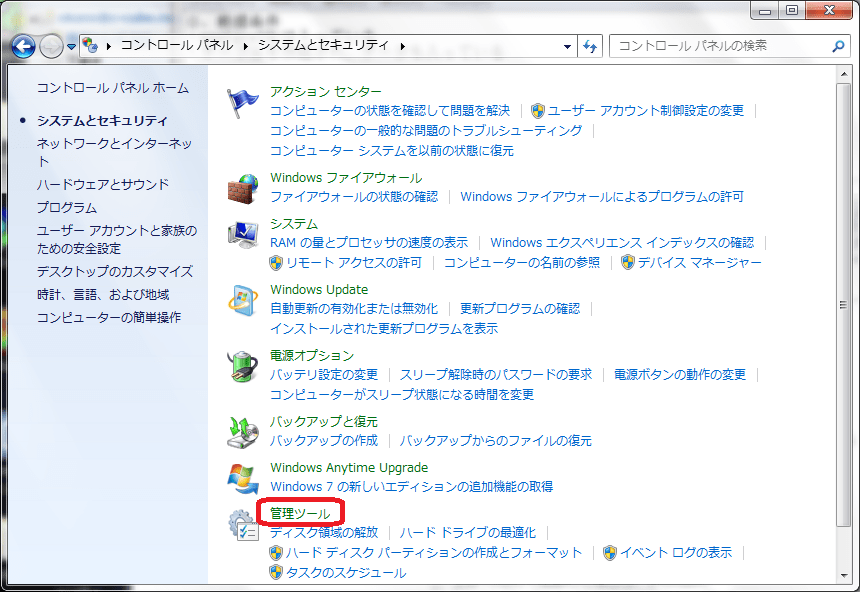
Task: Expand the breadcrumb arrow before コントロール パネル
Action: point(109,46)
